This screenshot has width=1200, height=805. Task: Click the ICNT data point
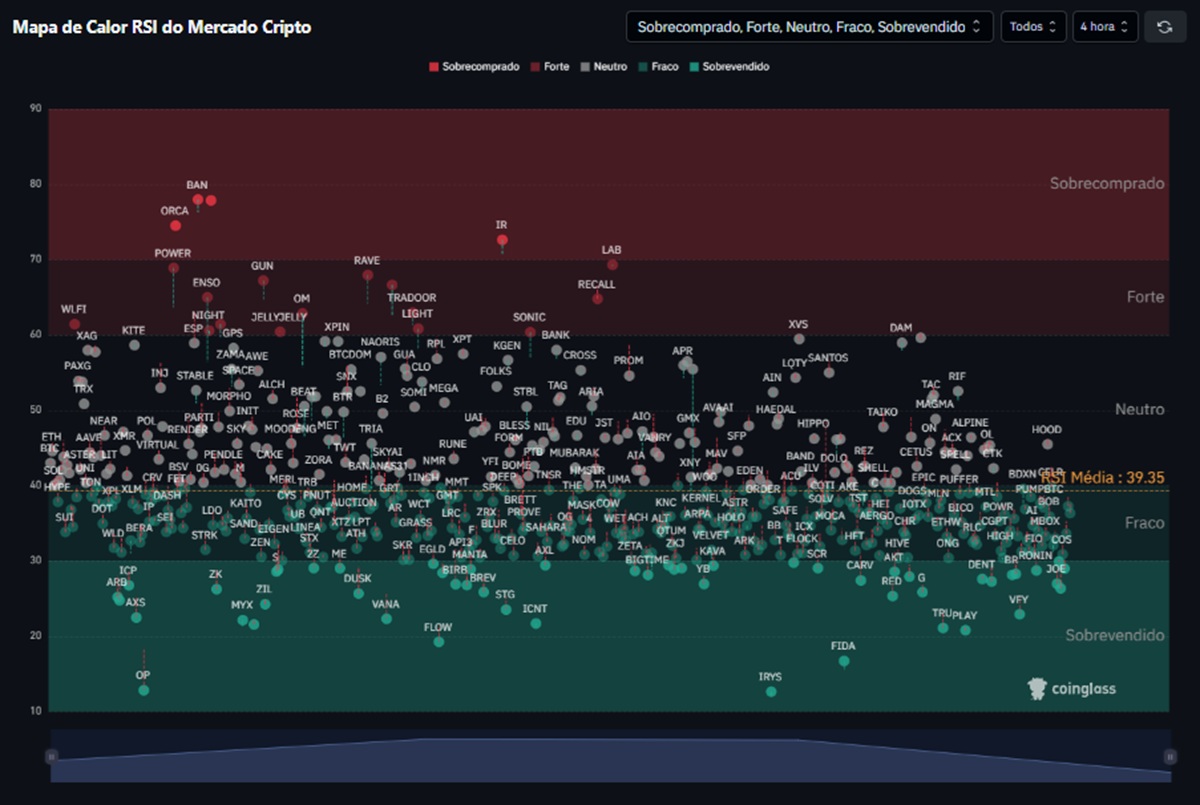[536, 623]
